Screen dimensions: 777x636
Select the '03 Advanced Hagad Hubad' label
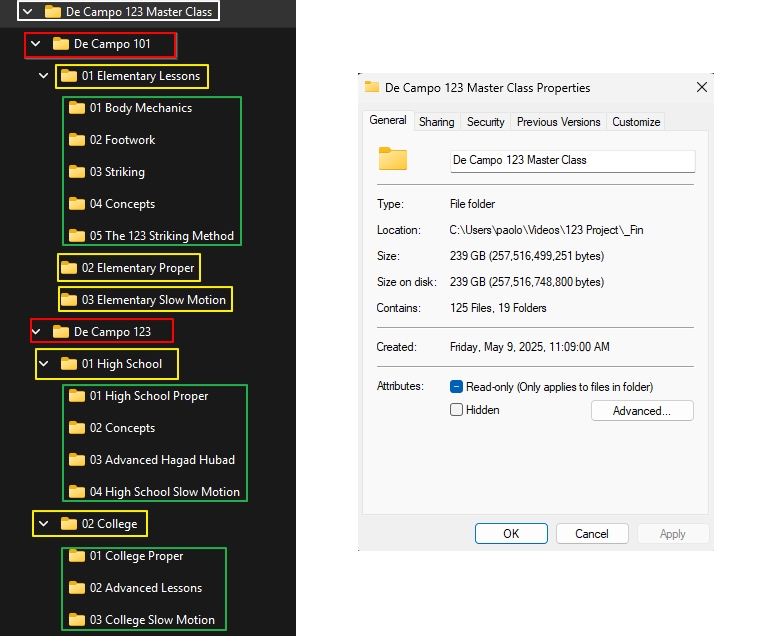tap(162, 460)
